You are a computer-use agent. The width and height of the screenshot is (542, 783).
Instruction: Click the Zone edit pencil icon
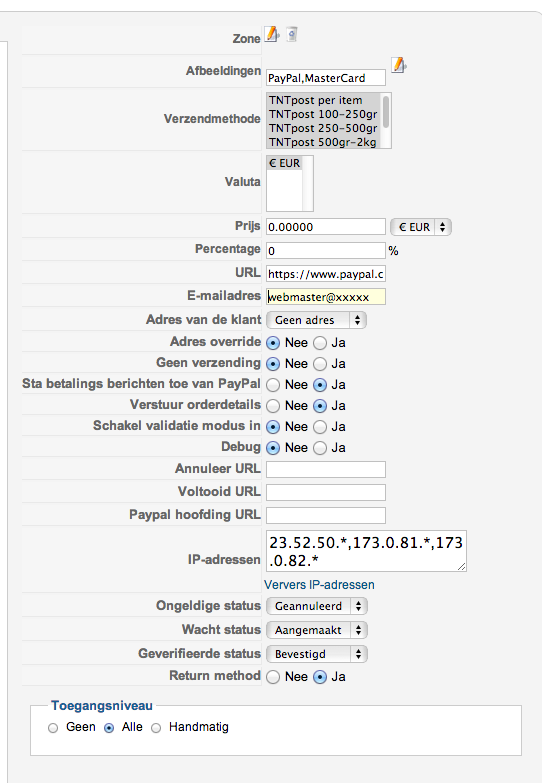272,34
